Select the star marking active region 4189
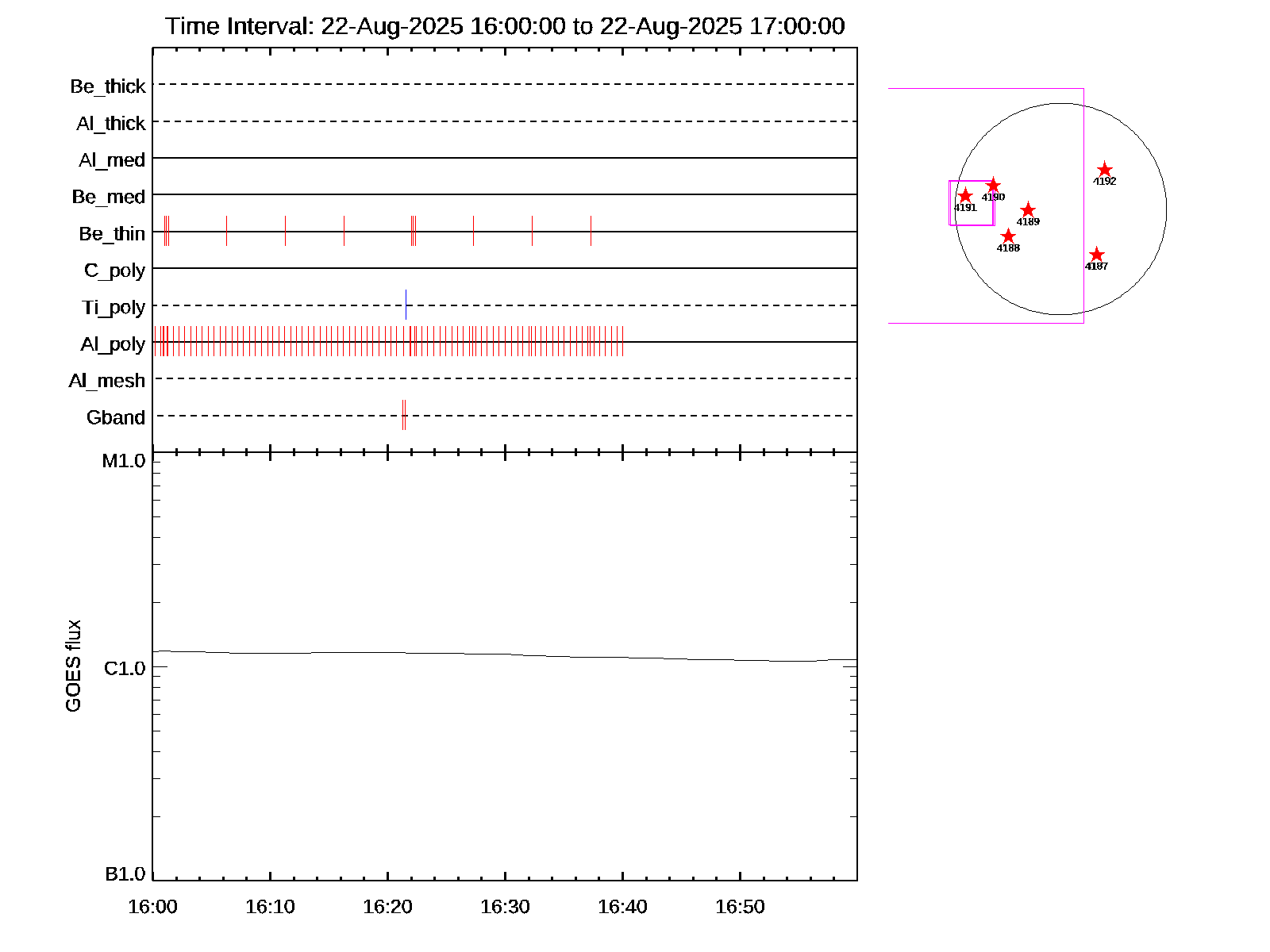 pyautogui.click(x=1028, y=210)
